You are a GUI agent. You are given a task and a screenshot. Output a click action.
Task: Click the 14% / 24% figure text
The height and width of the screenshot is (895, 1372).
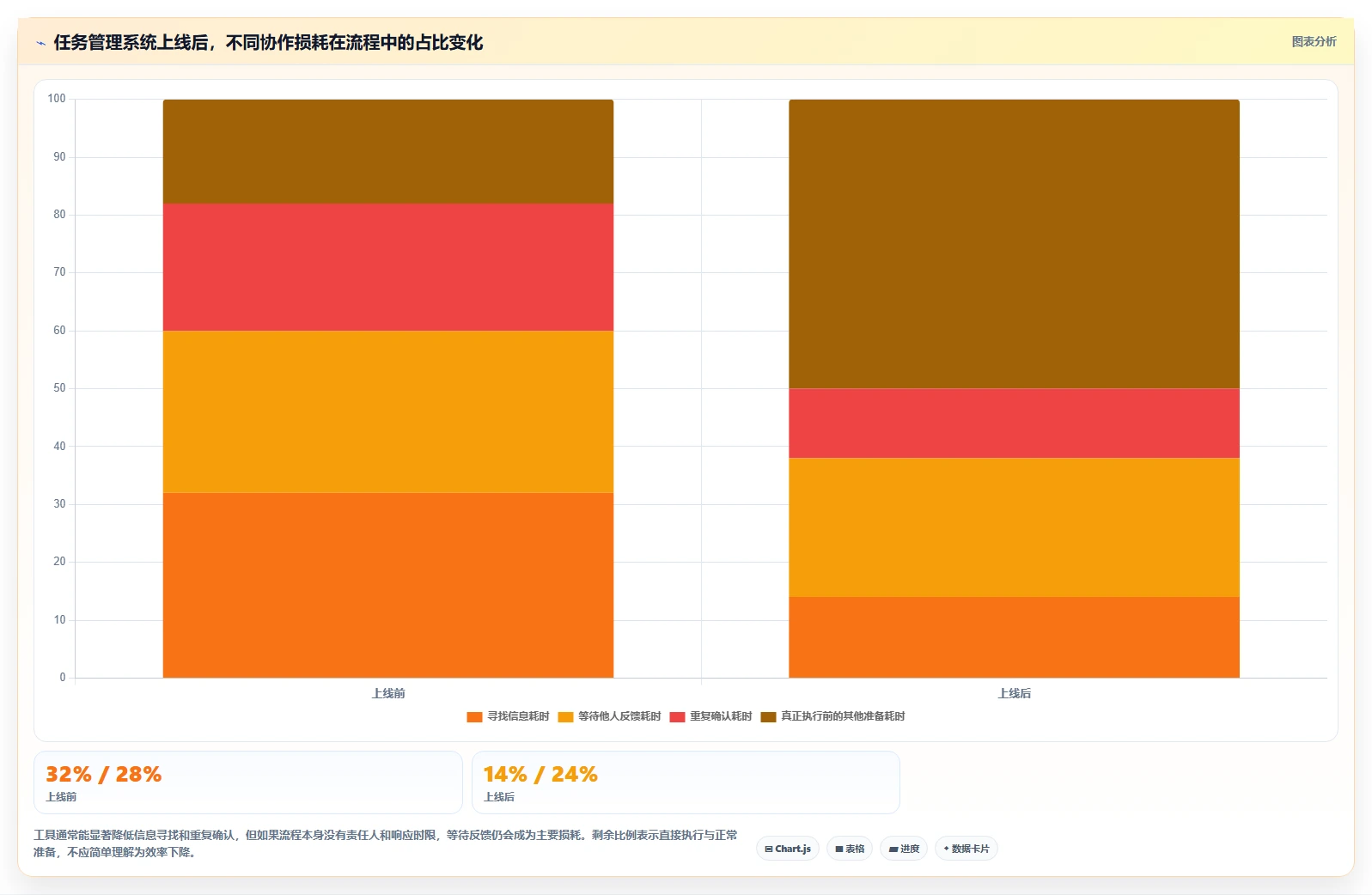[x=540, y=774]
